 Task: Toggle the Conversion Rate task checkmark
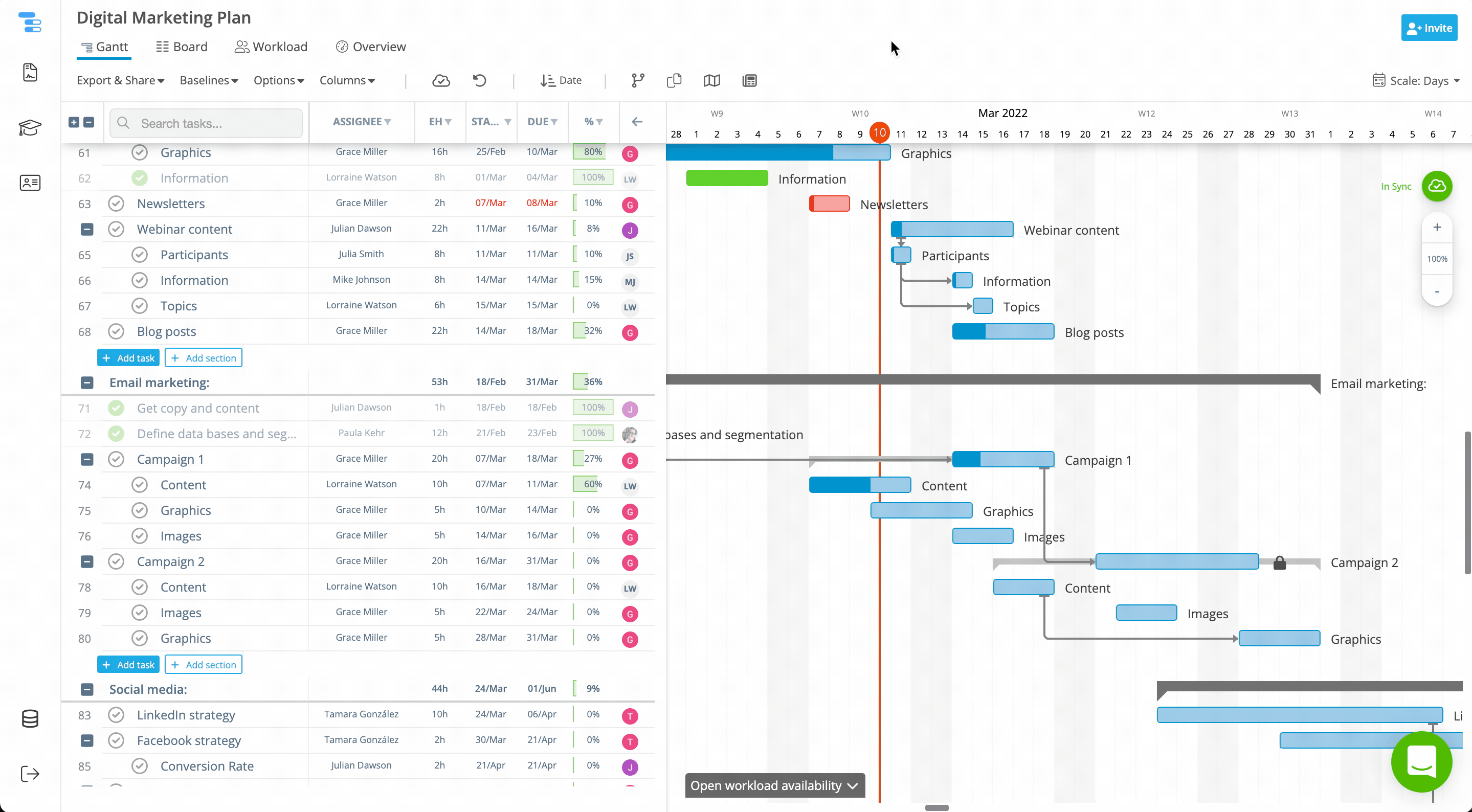140,765
